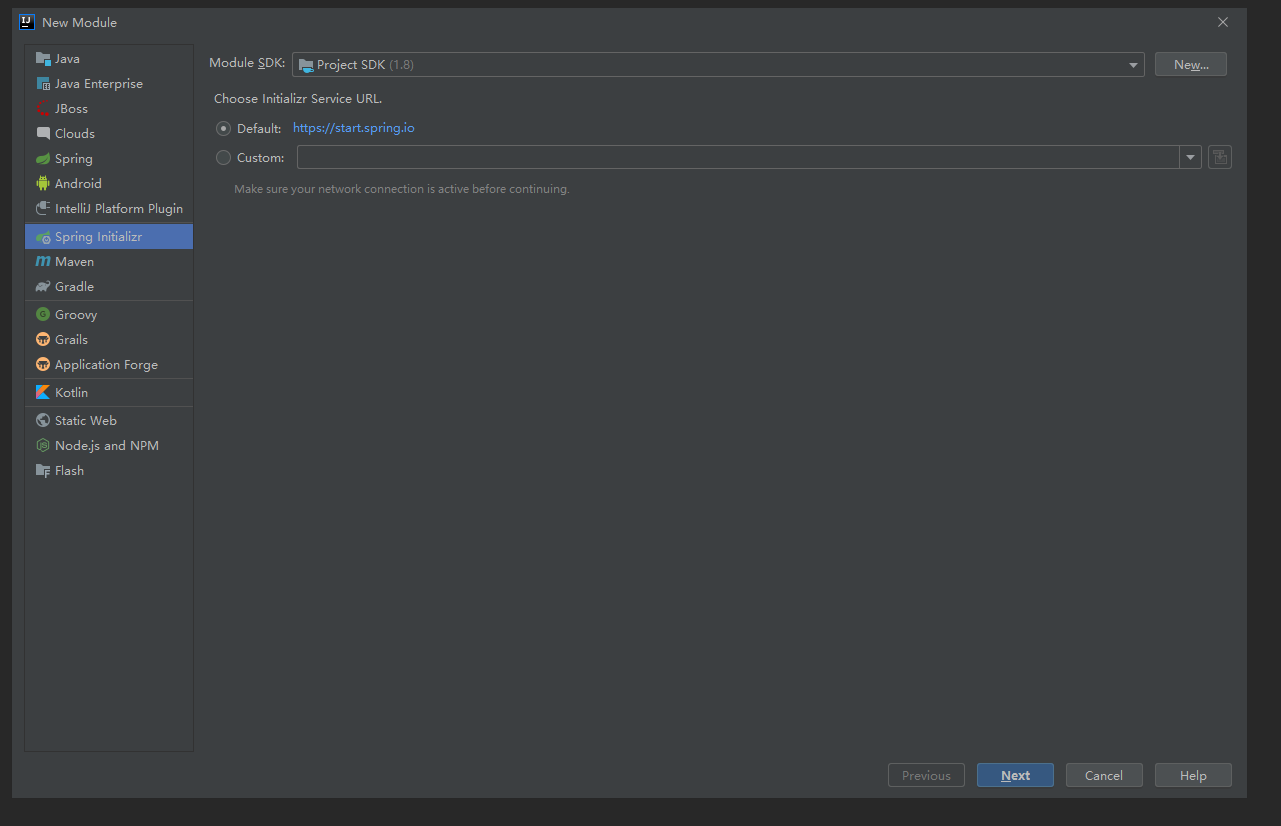Click the Next button

(x=1015, y=775)
